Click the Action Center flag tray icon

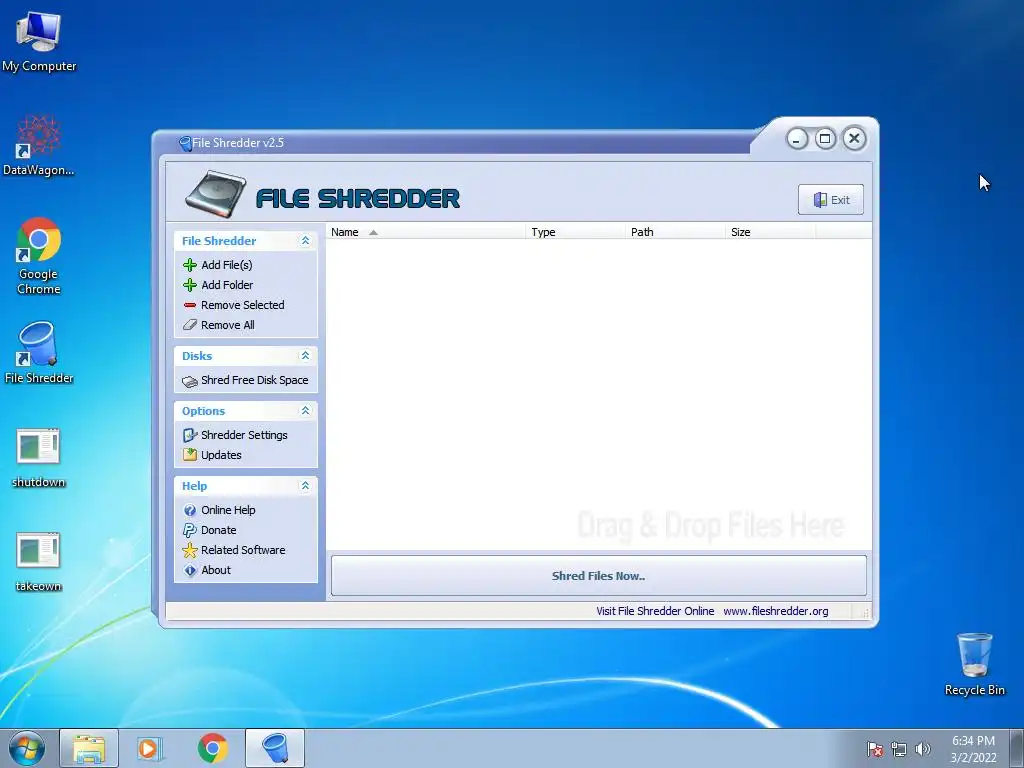874,749
